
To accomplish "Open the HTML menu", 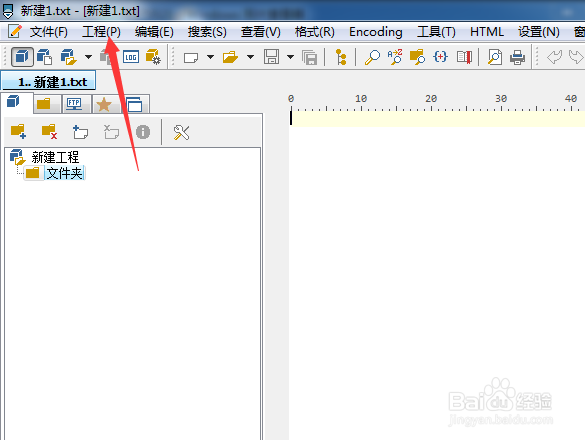I will (487, 32).
